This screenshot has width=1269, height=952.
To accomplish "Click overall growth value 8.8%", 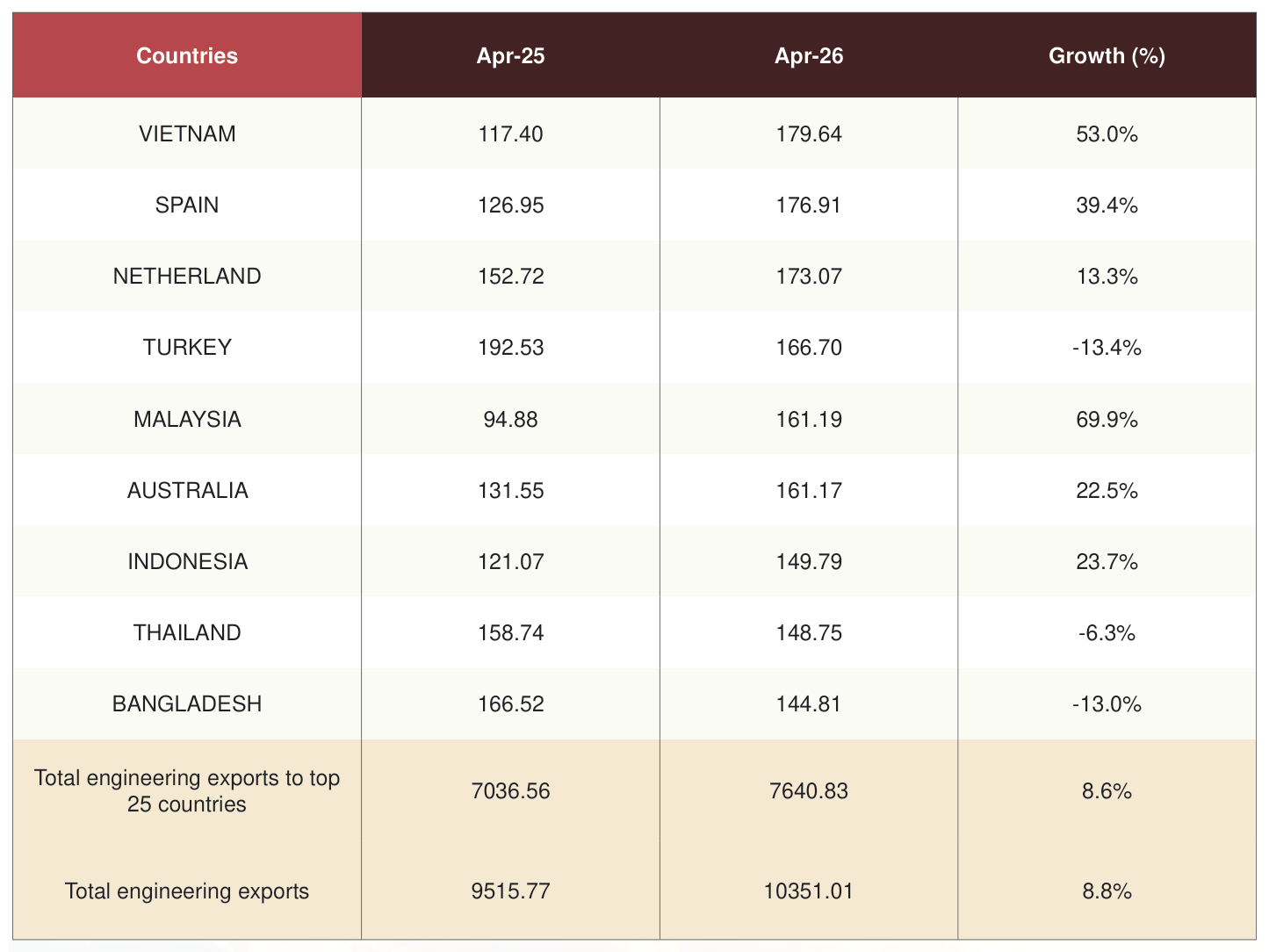I will 1107,891.
